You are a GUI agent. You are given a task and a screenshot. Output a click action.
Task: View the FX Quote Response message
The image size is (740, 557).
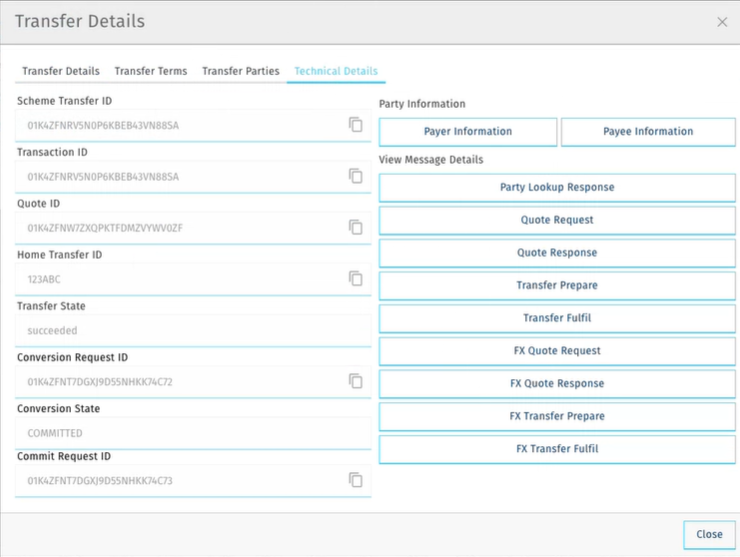[x=557, y=384]
